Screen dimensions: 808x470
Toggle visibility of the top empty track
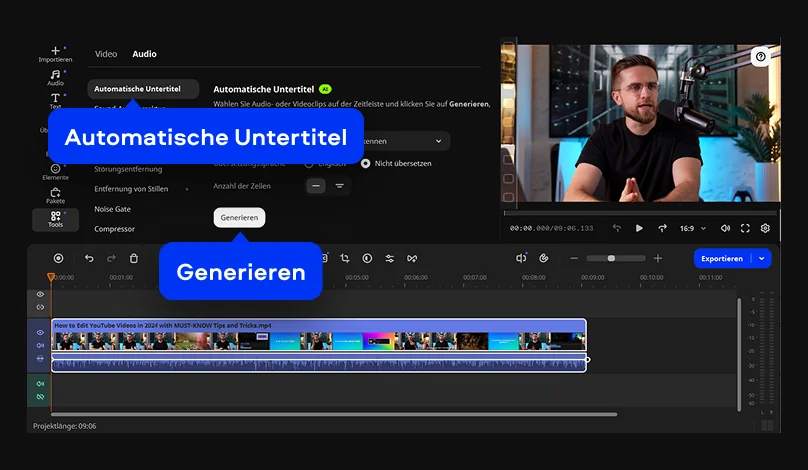click(x=40, y=294)
